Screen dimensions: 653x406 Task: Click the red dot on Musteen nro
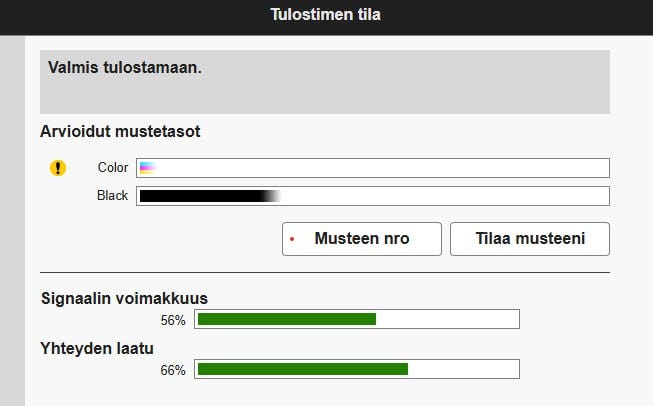click(x=292, y=240)
